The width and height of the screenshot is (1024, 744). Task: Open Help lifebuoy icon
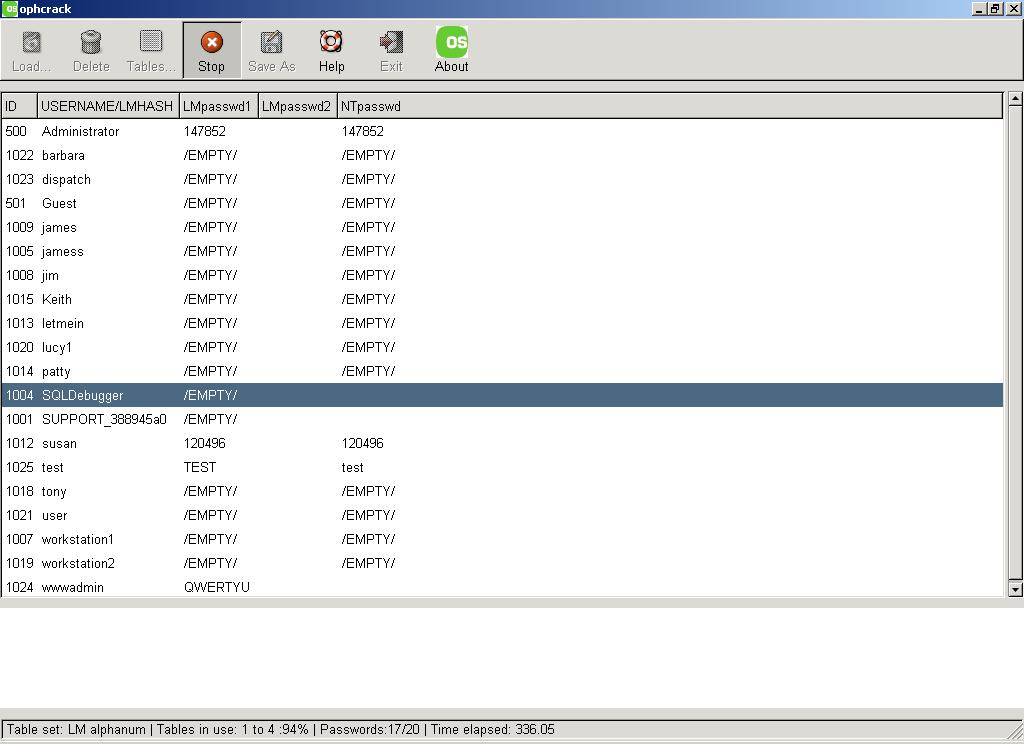[x=331, y=42]
